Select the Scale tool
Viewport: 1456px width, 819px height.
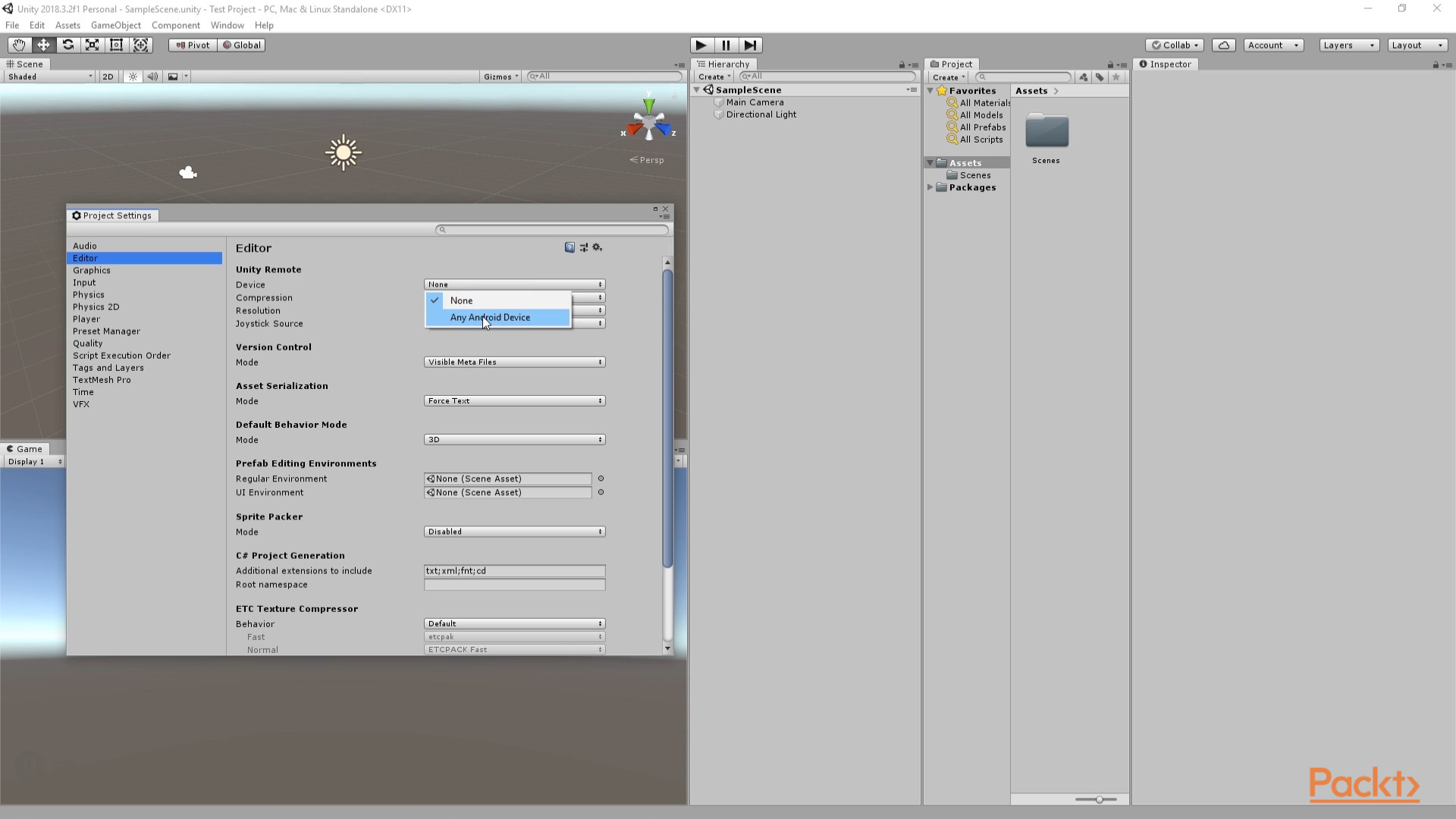[x=92, y=45]
